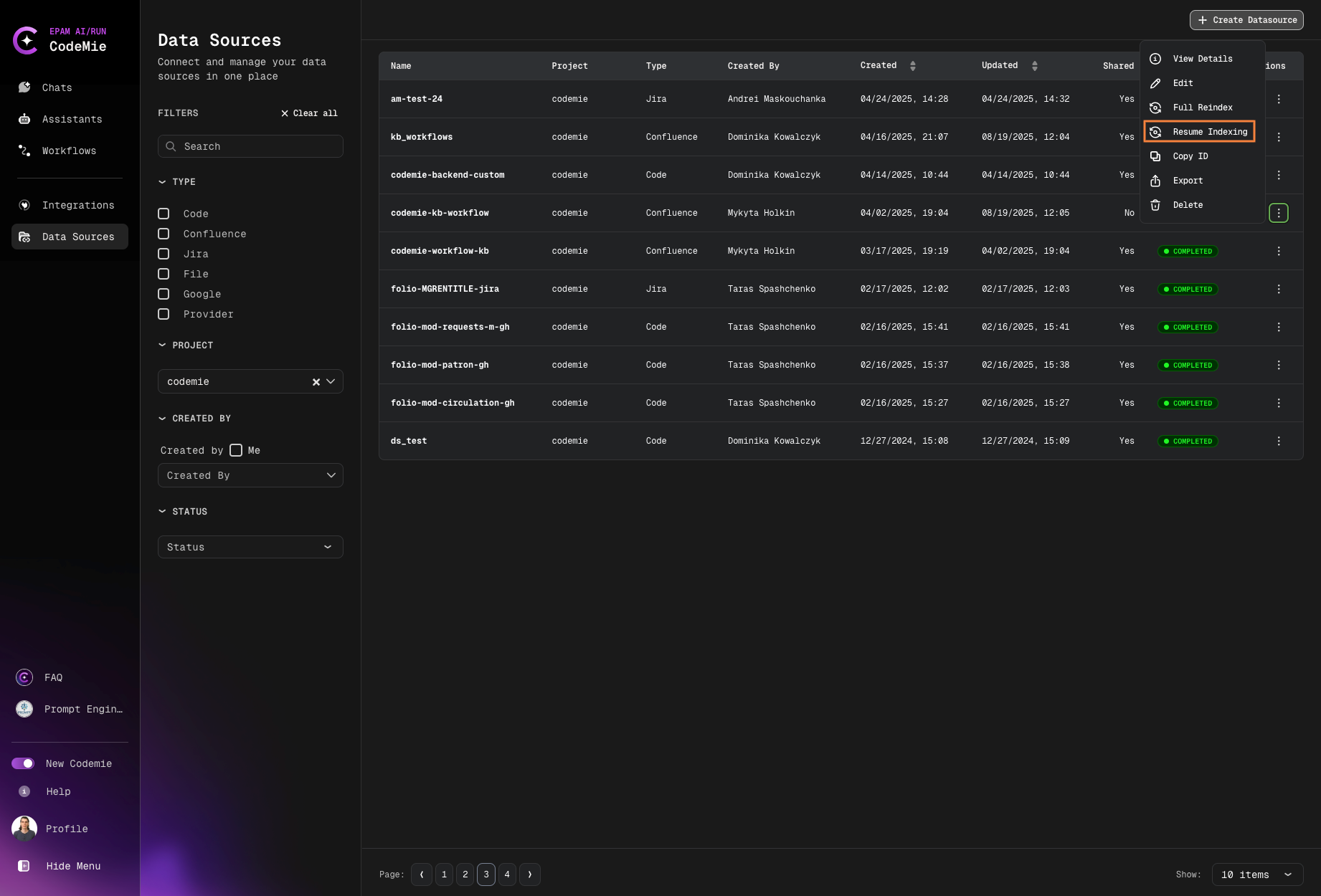This screenshot has height=896, width=1321.
Task: Open the FAQ assistant
Action: [x=53, y=677]
